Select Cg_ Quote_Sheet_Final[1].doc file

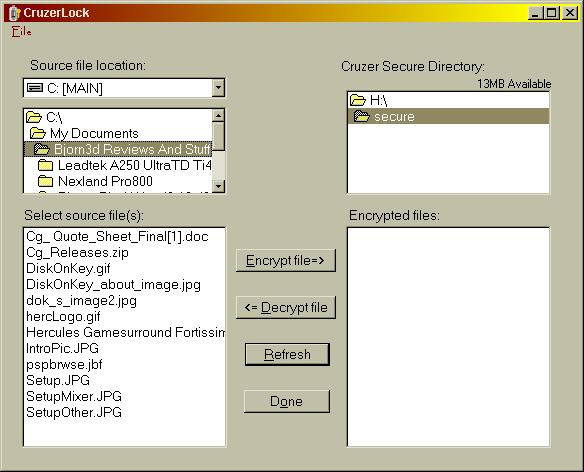(117, 237)
